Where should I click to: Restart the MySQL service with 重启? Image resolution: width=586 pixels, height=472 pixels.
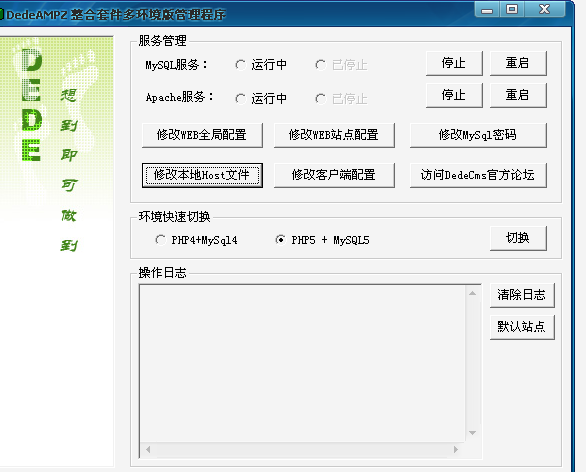518,63
